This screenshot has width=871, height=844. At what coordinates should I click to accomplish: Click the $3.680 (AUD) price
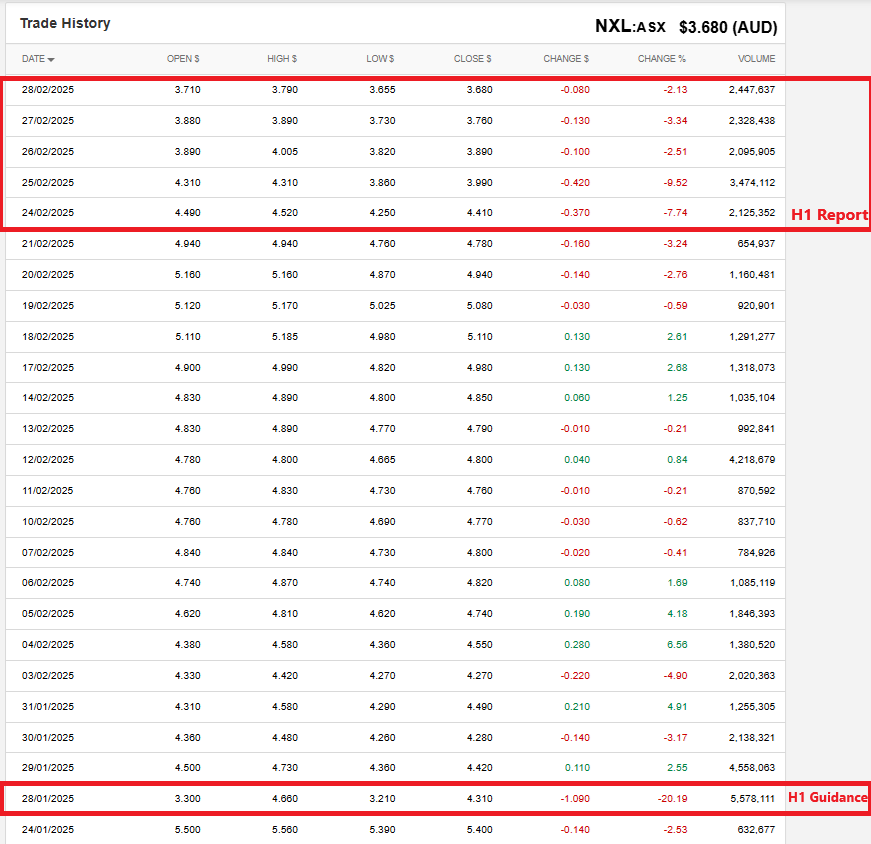click(727, 27)
